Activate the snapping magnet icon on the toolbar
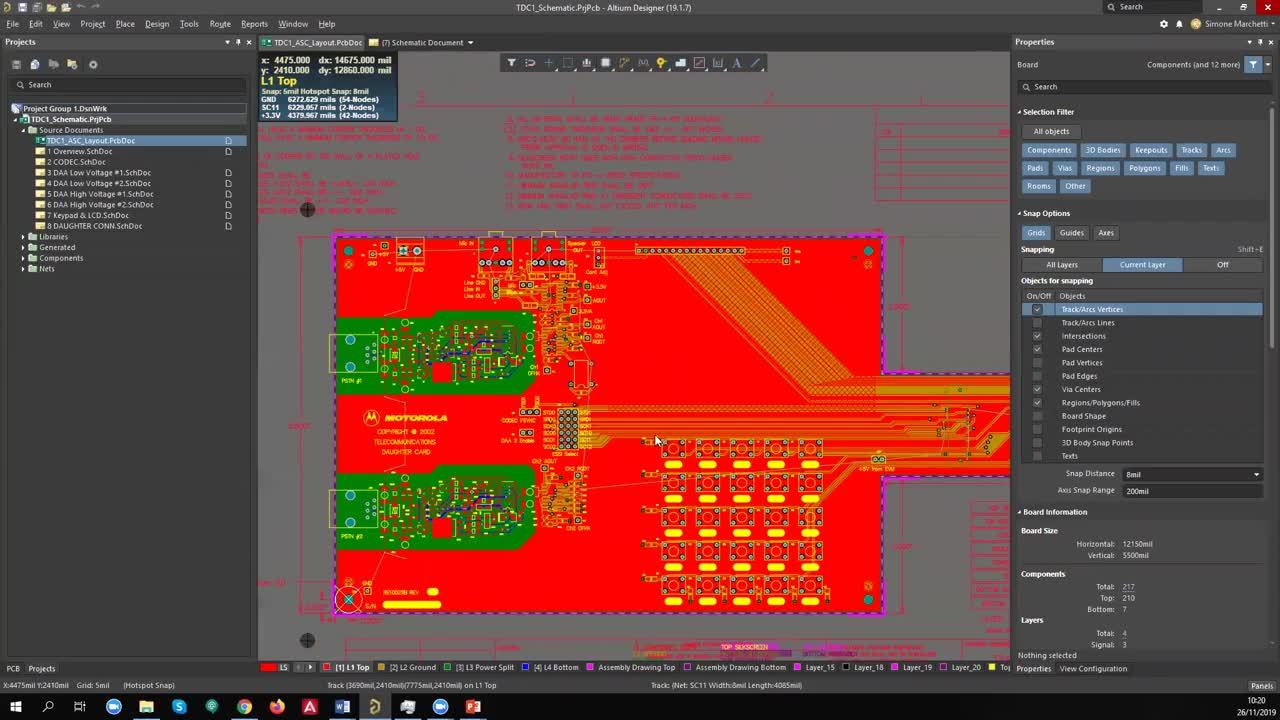The height and width of the screenshot is (720, 1280). click(530, 62)
